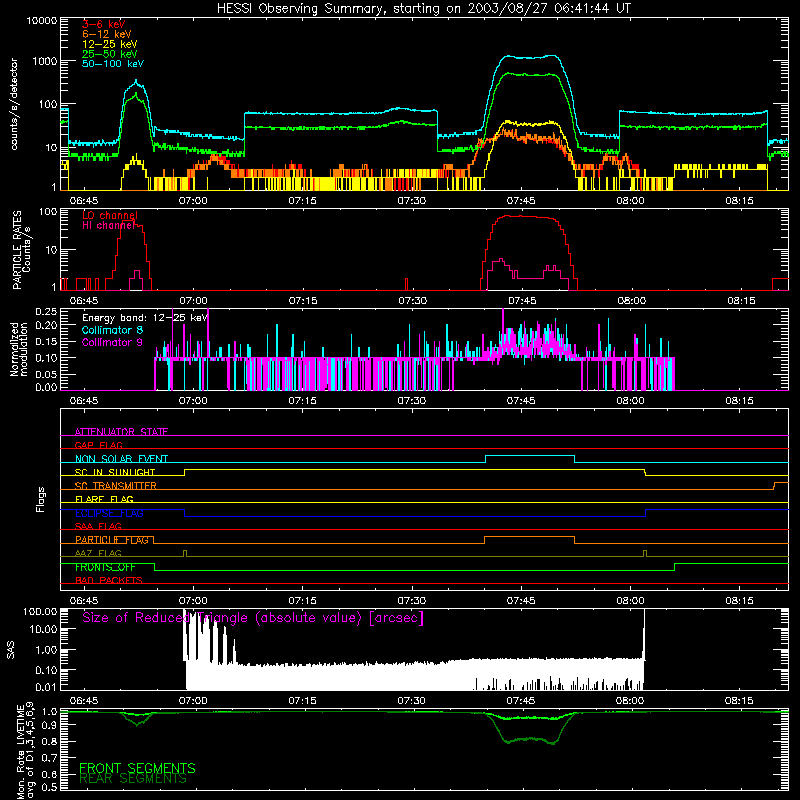This screenshot has height=800, width=800.
Task: Click the blue ECLIPSE_FLAG label
Action: (109, 513)
